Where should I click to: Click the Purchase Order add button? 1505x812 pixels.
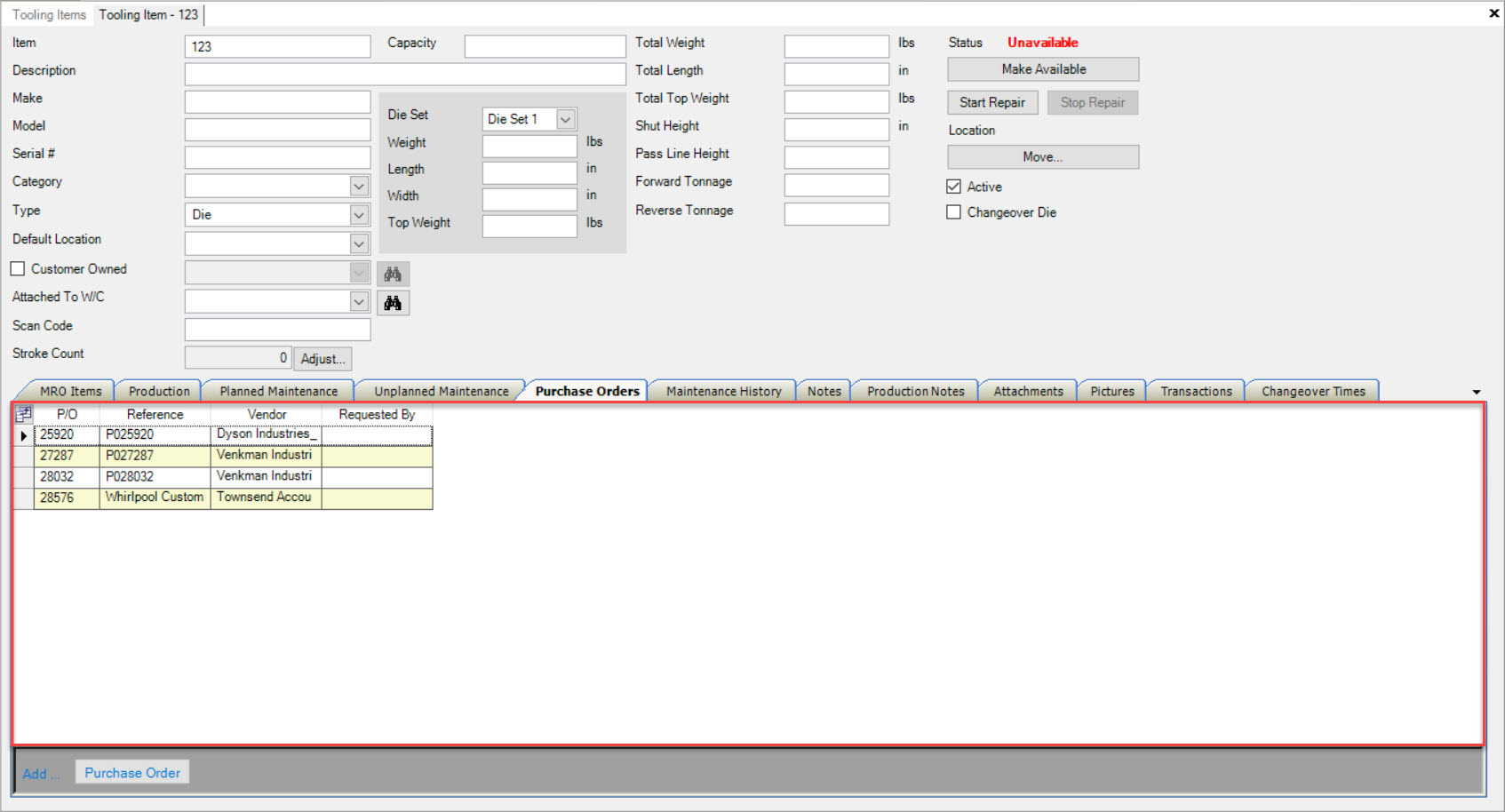132,773
